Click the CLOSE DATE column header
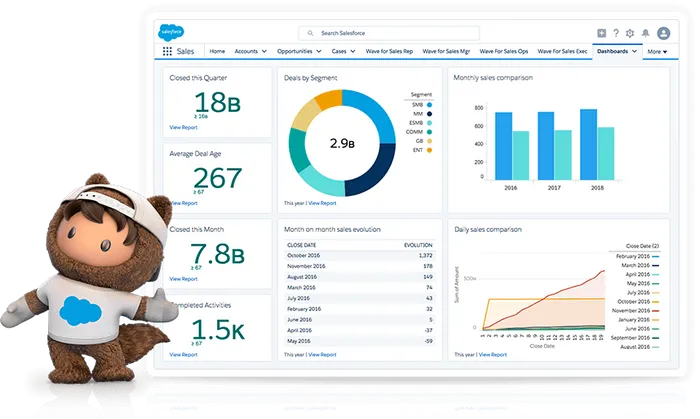 click(x=301, y=245)
